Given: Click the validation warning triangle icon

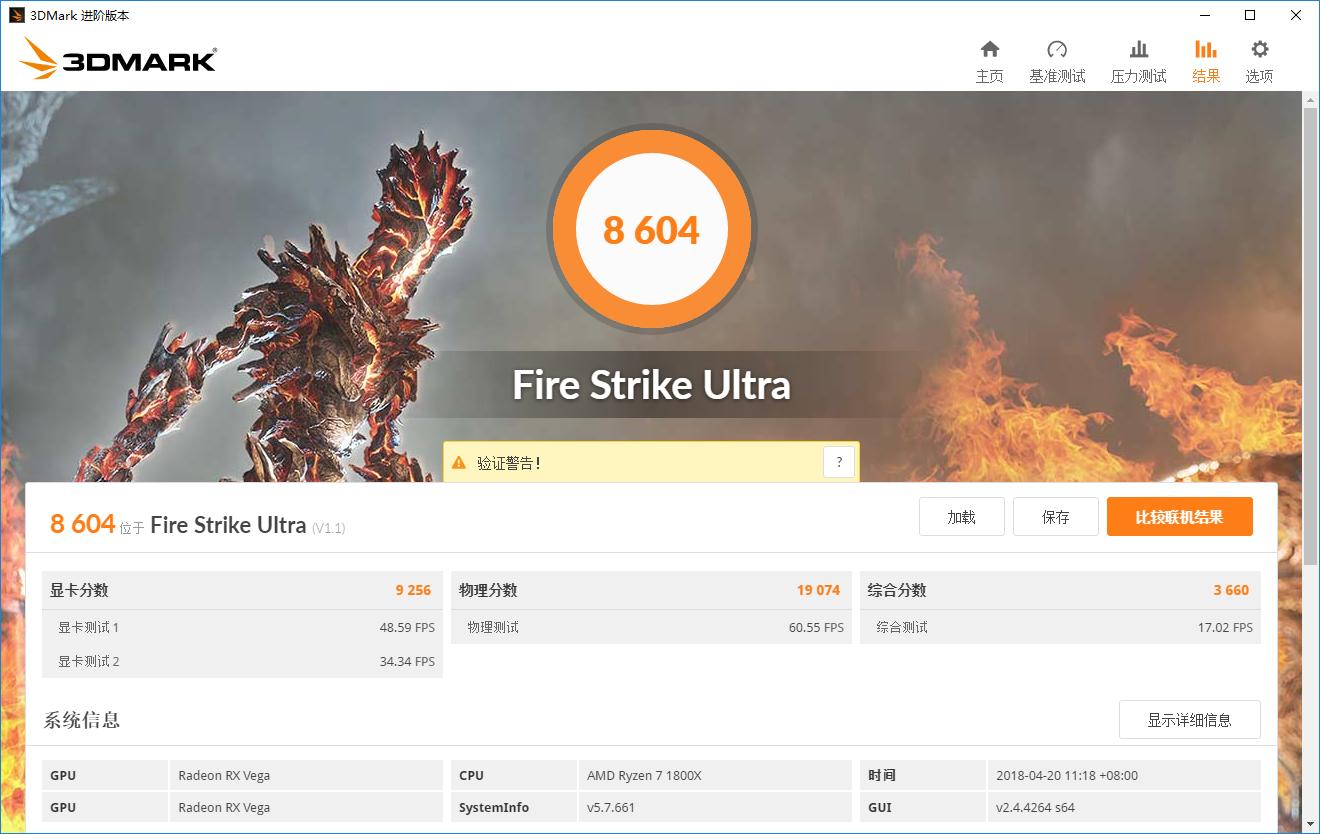Looking at the screenshot, I should click(x=459, y=463).
